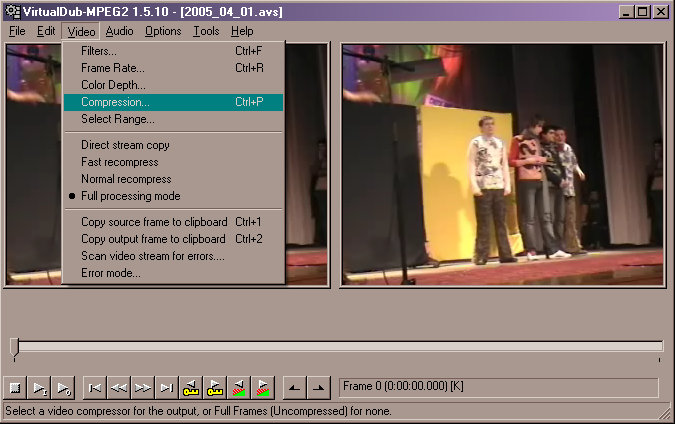The height and width of the screenshot is (424, 675).
Task: Choose Compression... from the Video menu
Action: (115, 102)
